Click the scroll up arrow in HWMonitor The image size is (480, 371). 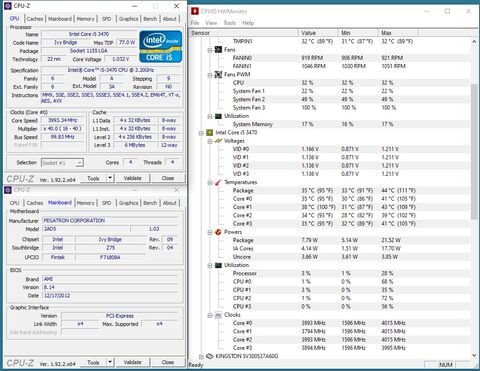coord(474,42)
